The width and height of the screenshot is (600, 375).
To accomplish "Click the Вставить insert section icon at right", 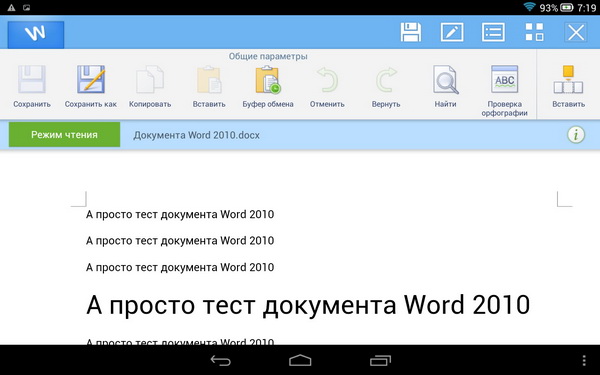I will pos(568,86).
